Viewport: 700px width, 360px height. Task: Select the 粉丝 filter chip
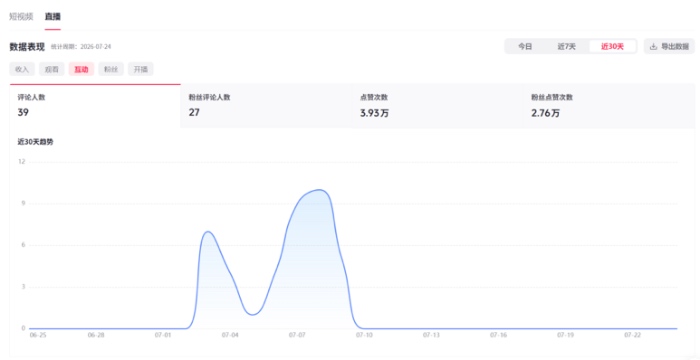click(x=111, y=69)
